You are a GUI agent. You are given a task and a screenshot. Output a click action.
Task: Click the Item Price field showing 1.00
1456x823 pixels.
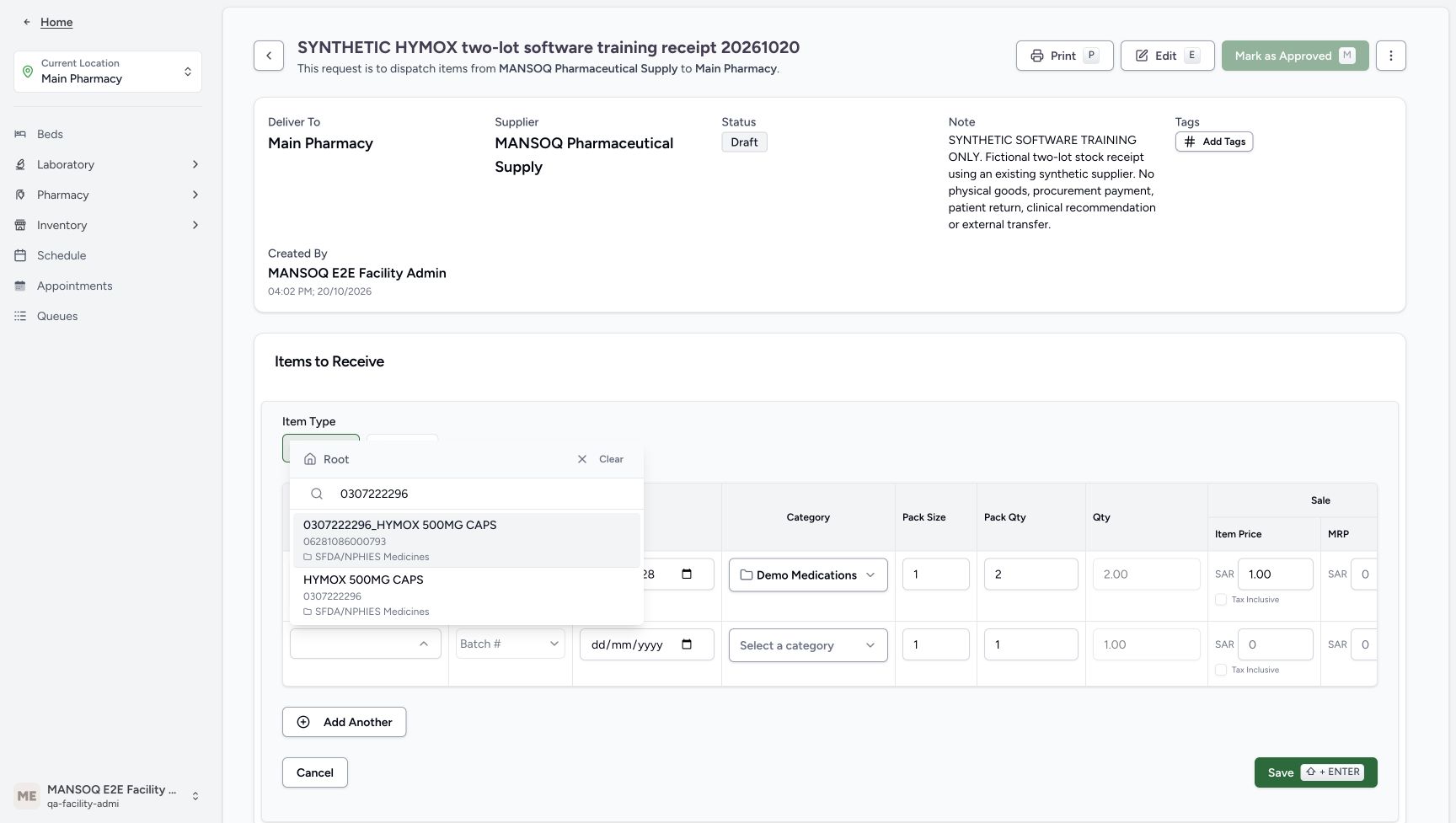point(1275,574)
